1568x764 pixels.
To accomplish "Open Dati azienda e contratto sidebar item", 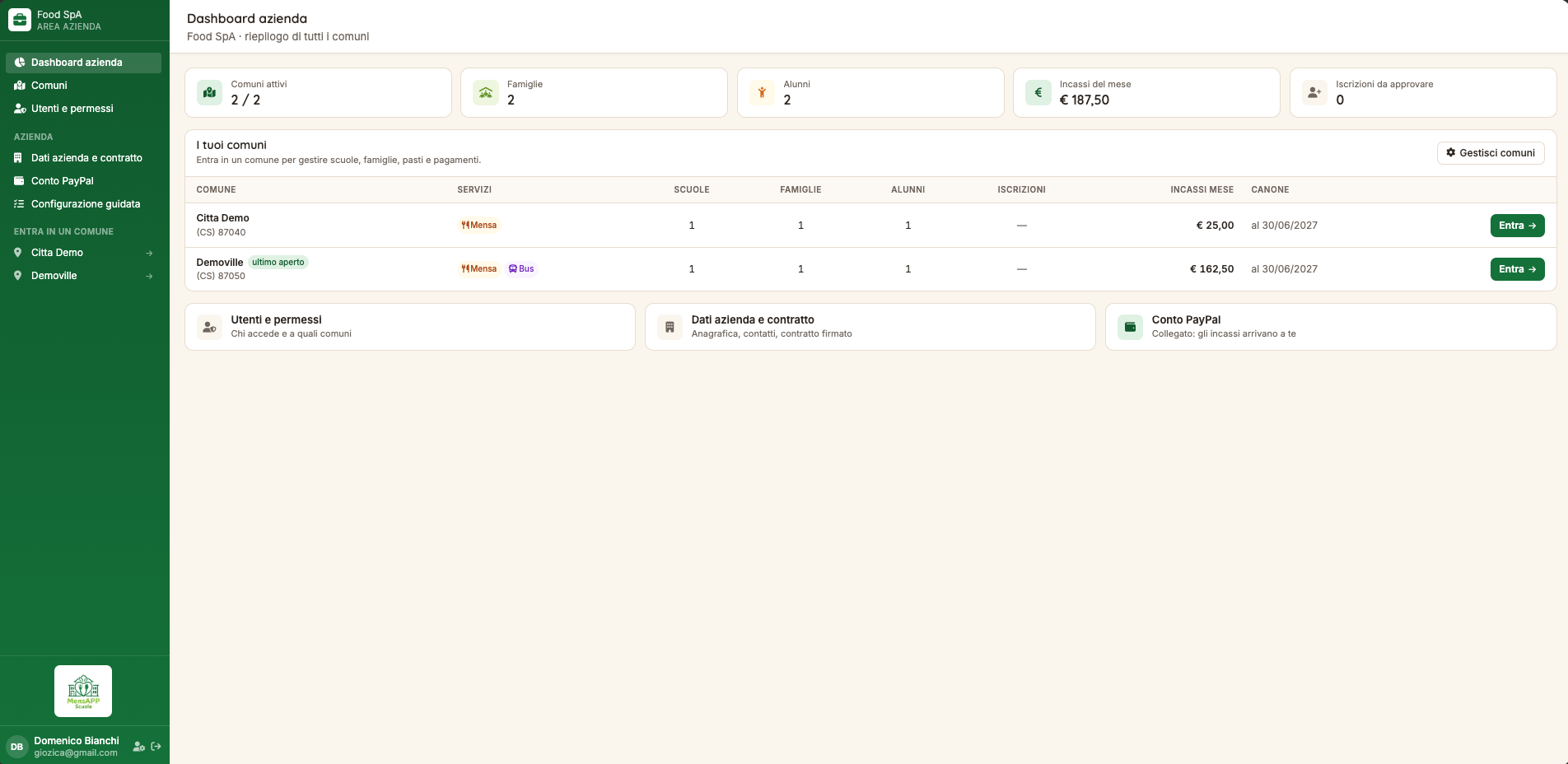I will tap(83, 158).
